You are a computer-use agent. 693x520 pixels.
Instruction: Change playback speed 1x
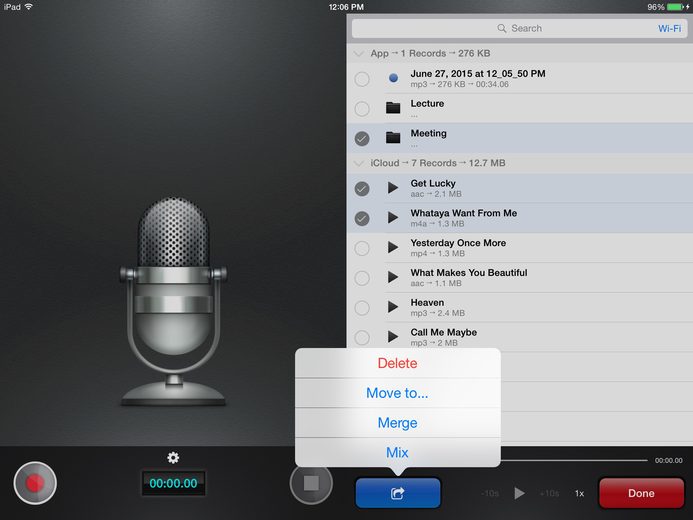point(579,493)
